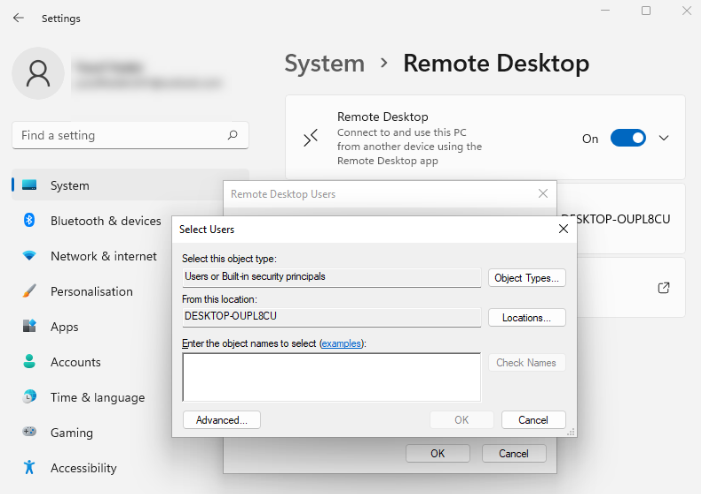
Task: Click the Locations... button
Action: [527, 317]
